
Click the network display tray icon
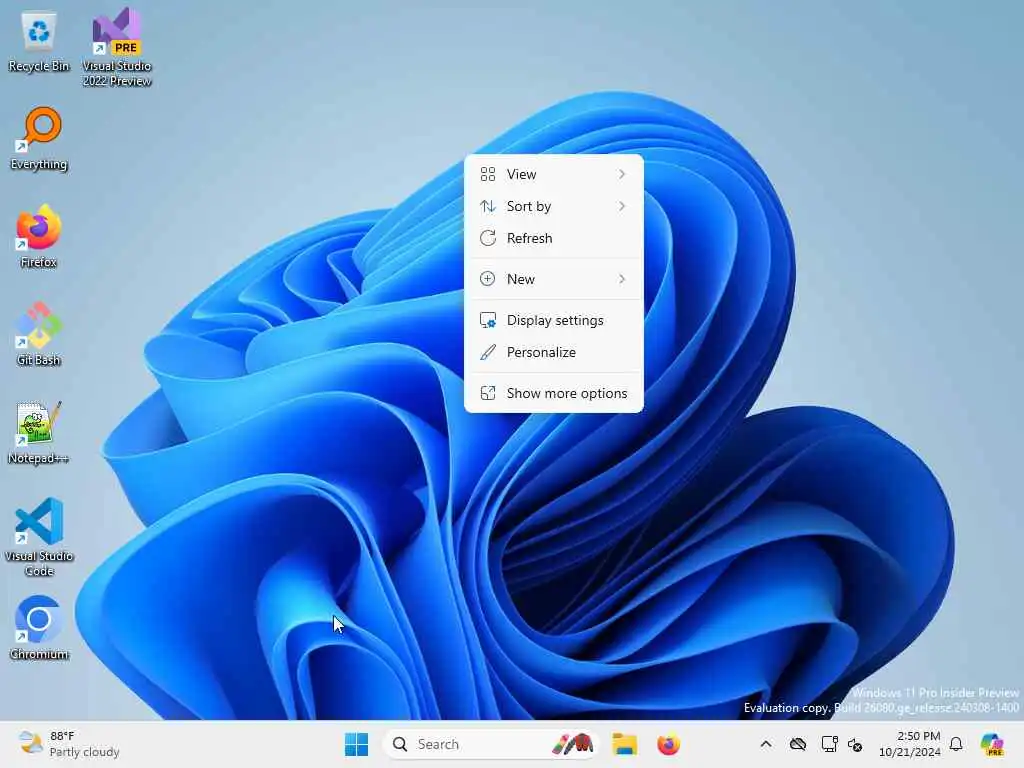coord(829,744)
